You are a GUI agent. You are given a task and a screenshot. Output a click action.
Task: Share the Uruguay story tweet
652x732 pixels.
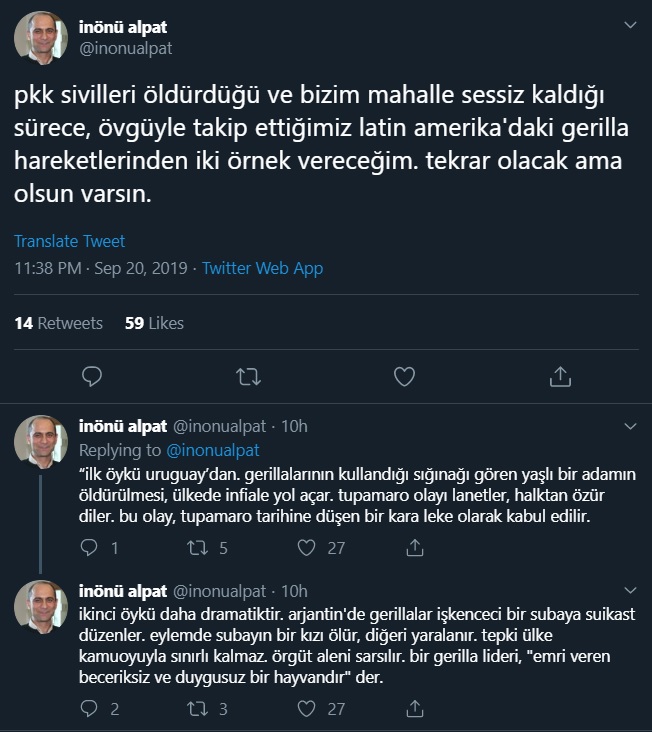click(x=414, y=547)
